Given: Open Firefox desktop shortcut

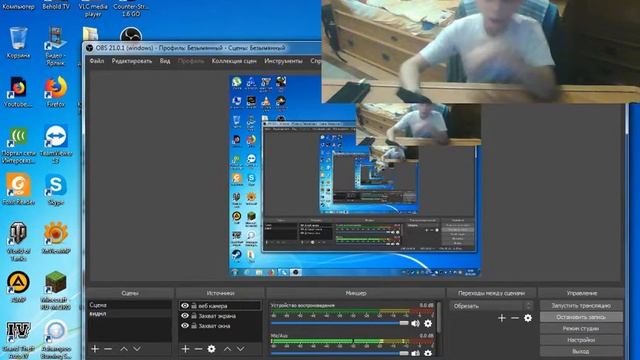Looking at the screenshot, I should click(56, 91).
